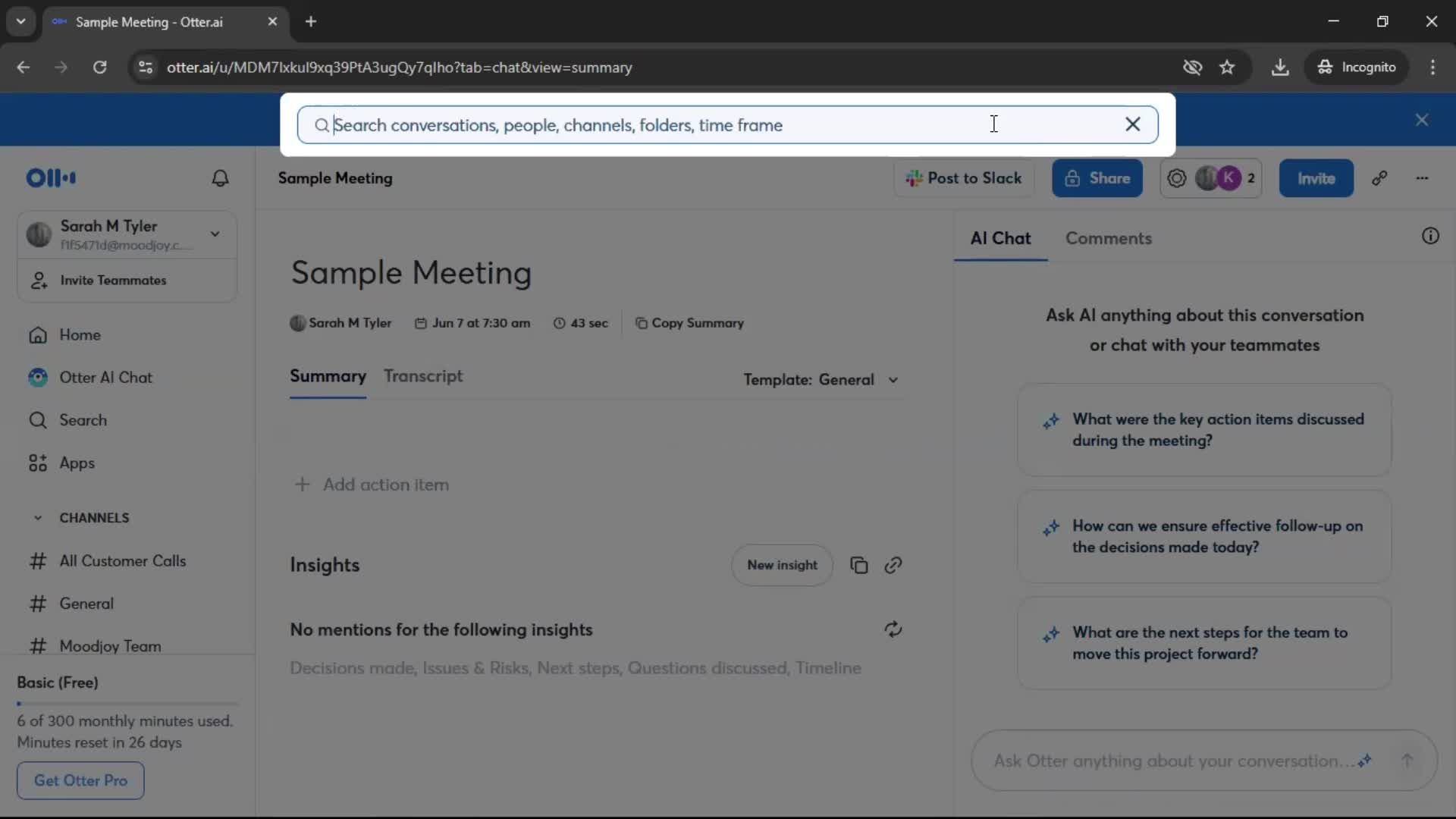
Task: Collapse the CHANNELS section
Action: 38,518
